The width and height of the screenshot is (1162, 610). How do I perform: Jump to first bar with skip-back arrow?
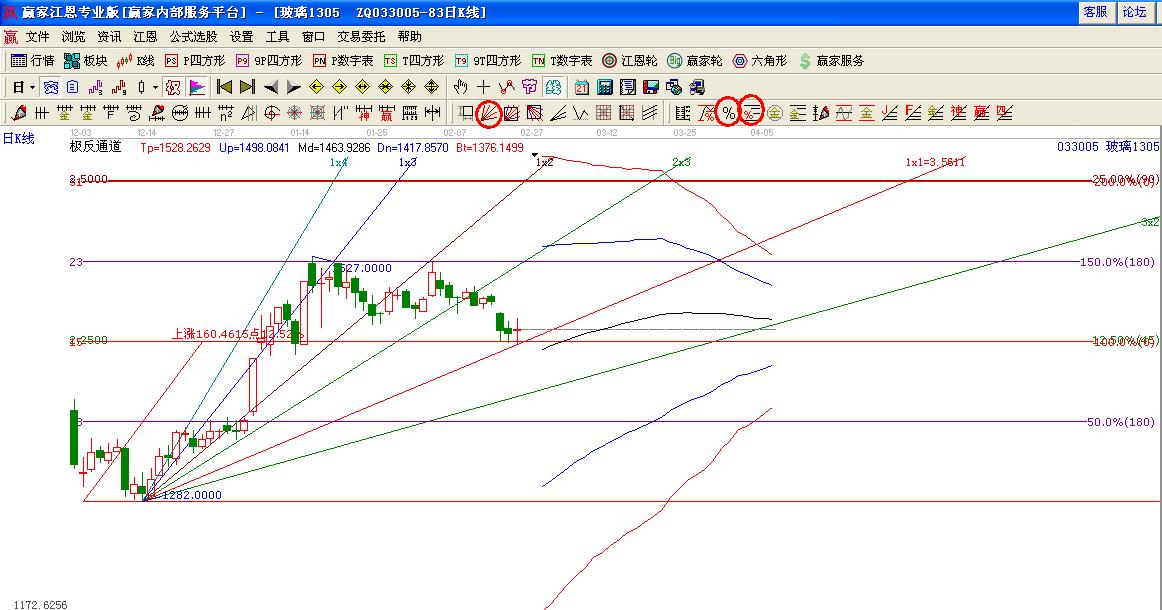click(x=225, y=87)
